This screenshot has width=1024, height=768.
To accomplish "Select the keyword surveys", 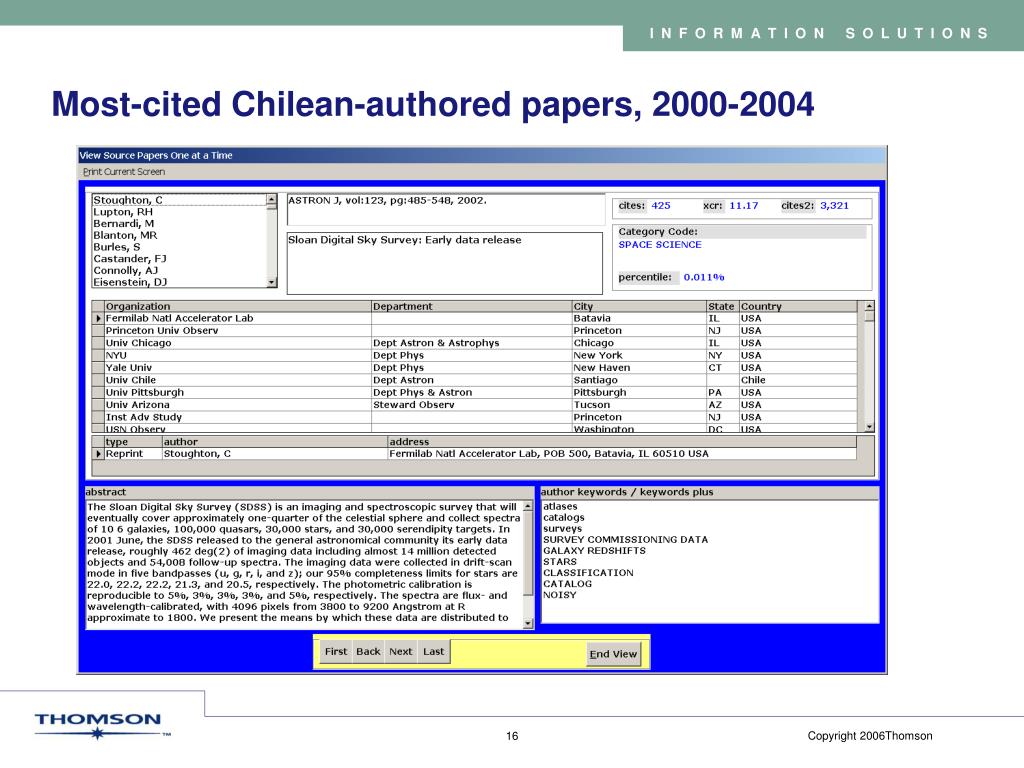I will pyautogui.click(x=562, y=528).
